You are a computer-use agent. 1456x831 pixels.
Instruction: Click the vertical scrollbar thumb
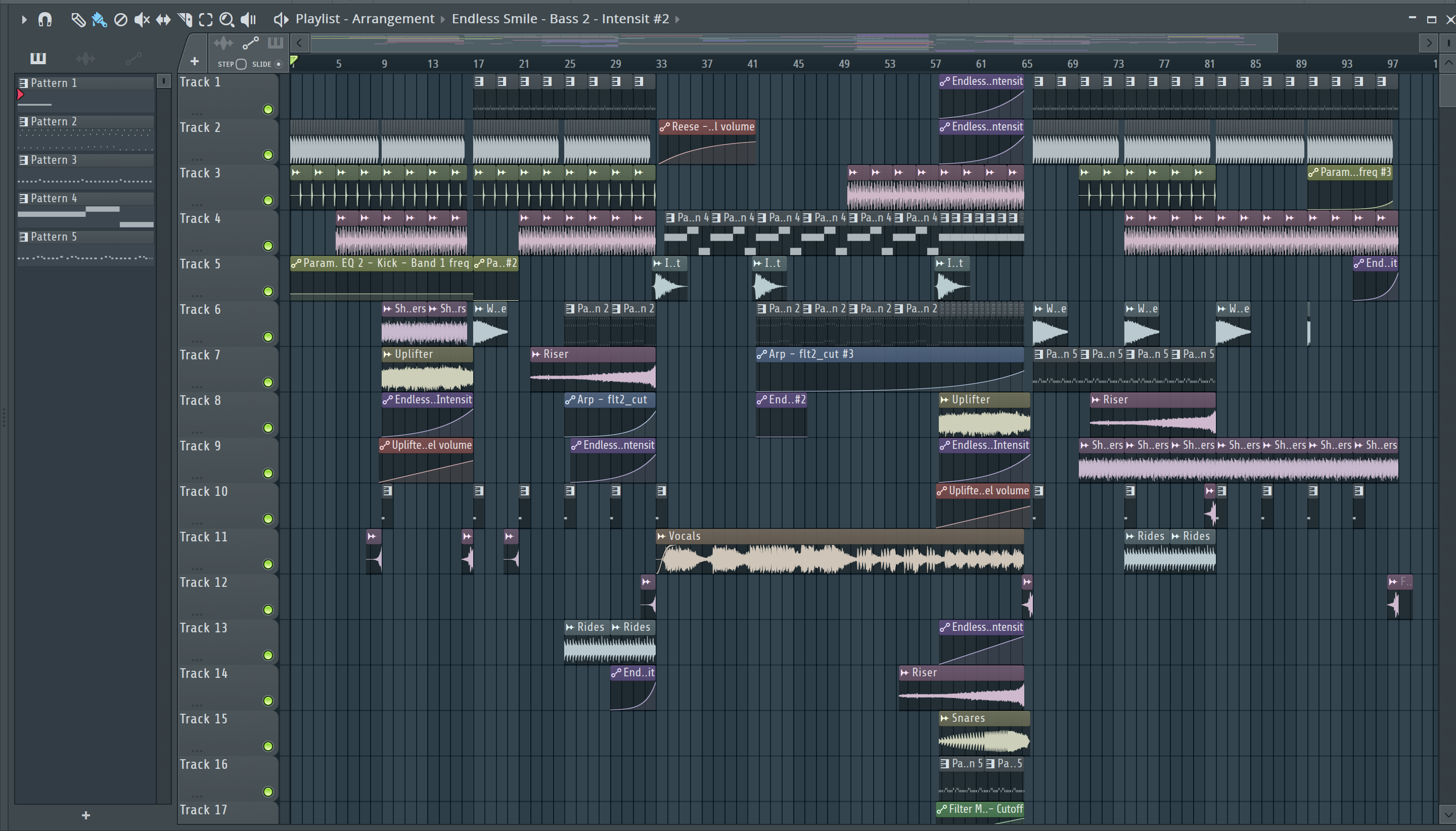pyautogui.click(x=1448, y=89)
